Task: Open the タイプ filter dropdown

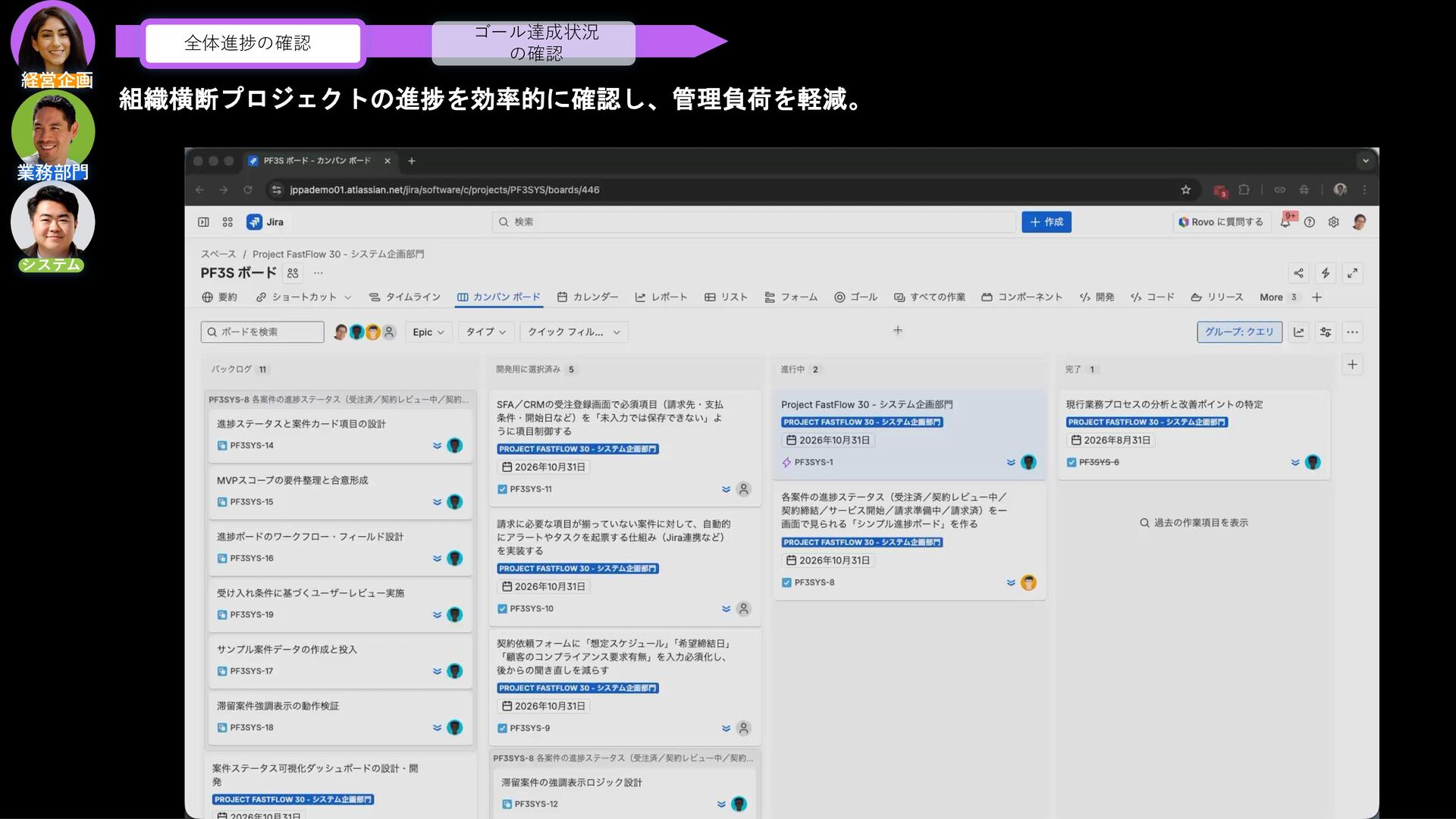Action: click(485, 332)
